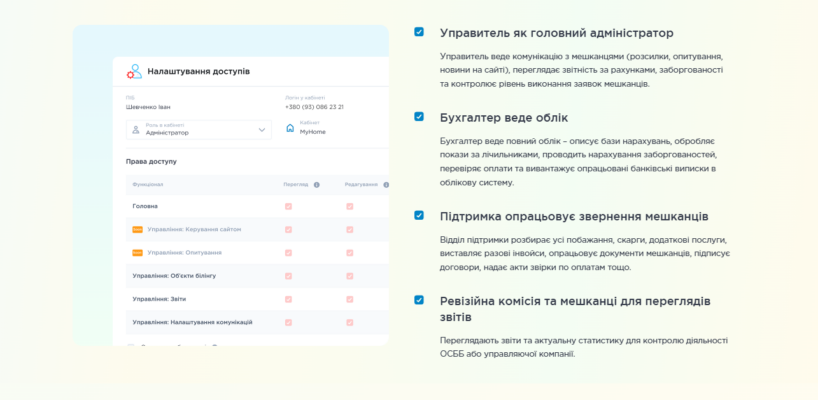Click Підтримка опрацьовує звернення мешканців heading
Screen dimensions: 818x400
click(x=574, y=216)
